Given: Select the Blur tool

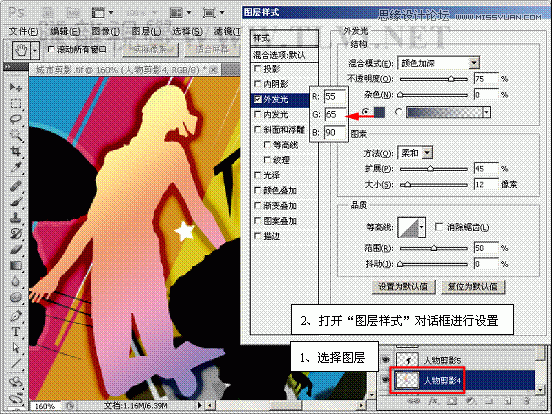Looking at the screenshot, I should (x=15, y=281).
